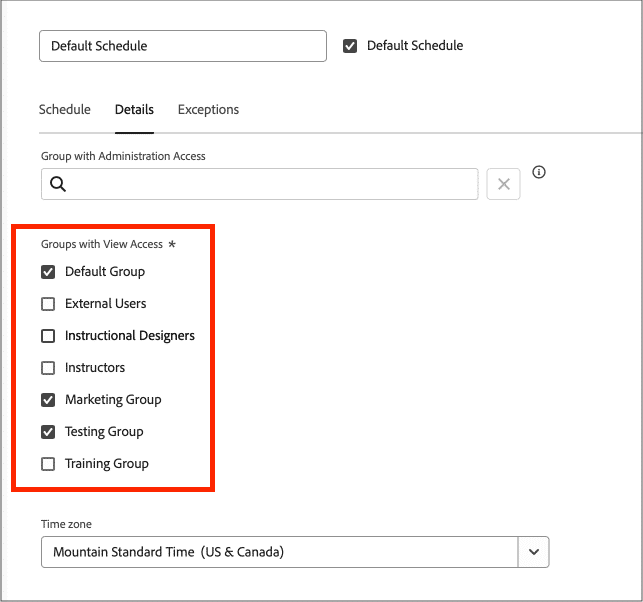Click the X clear button beside search
643x602 pixels.
[504, 184]
